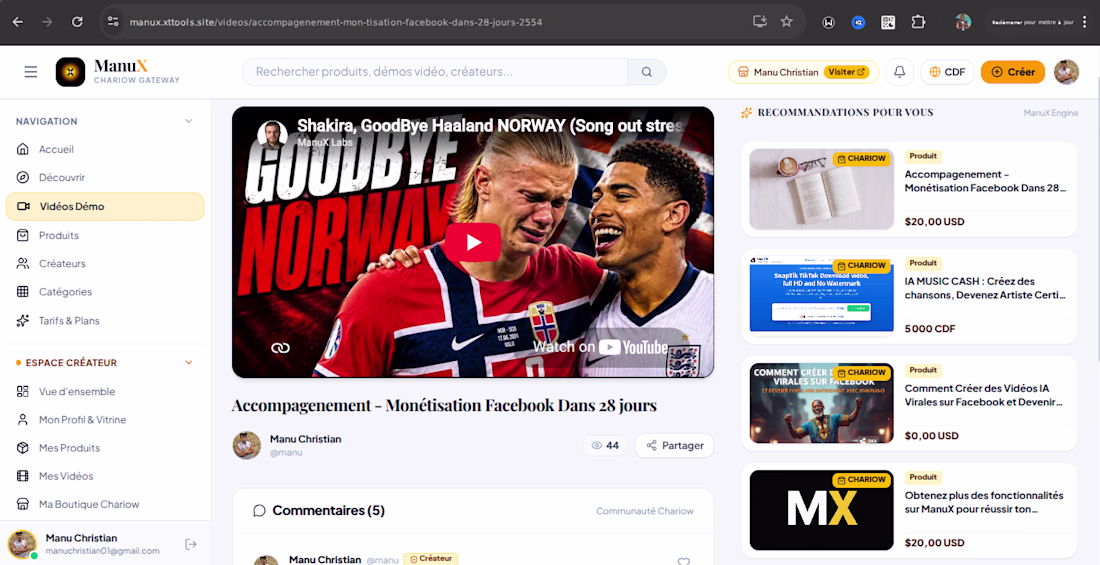Click the Créer button
This screenshot has height=565, width=1100.
coord(1012,72)
